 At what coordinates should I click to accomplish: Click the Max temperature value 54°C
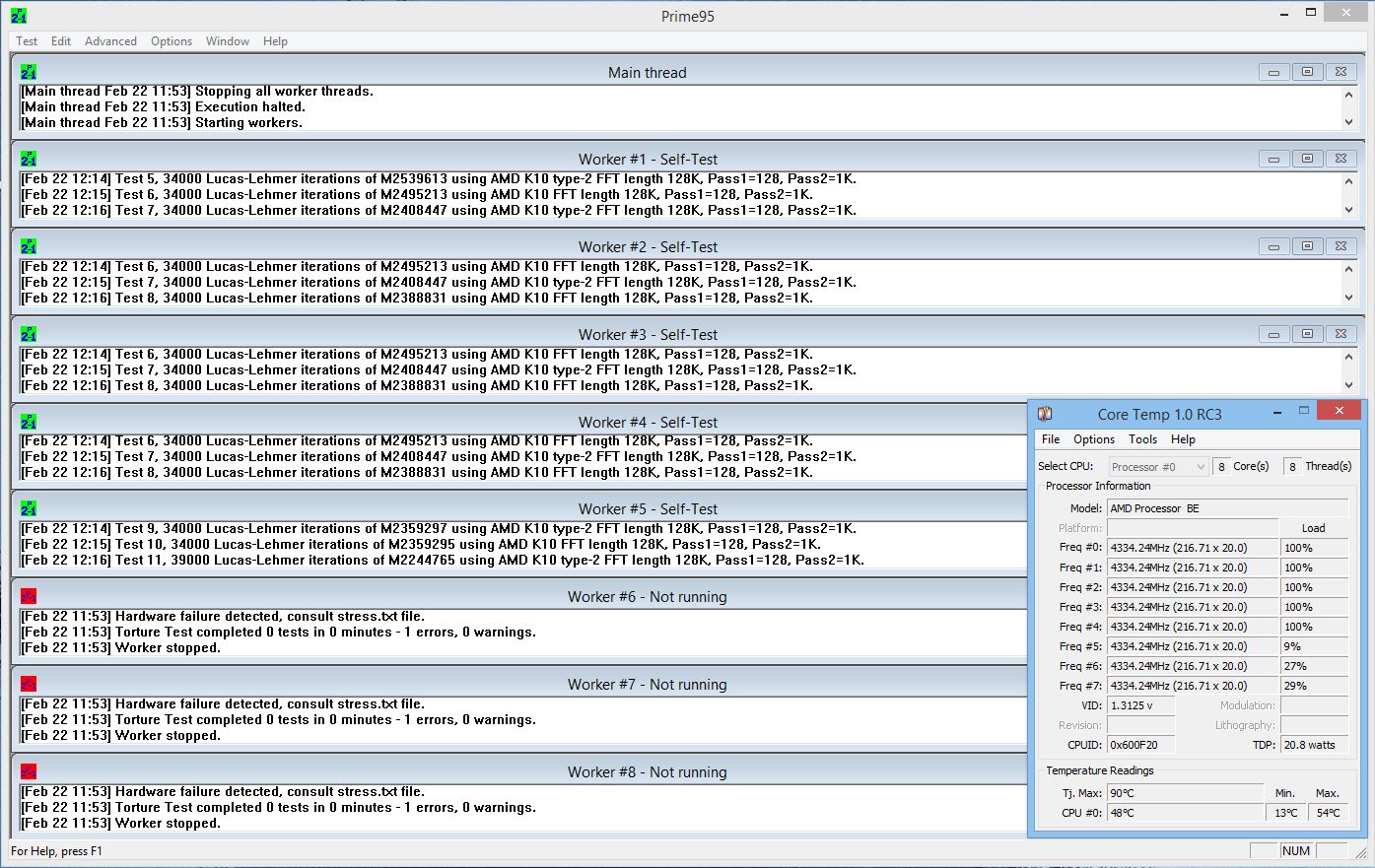coord(1328,813)
